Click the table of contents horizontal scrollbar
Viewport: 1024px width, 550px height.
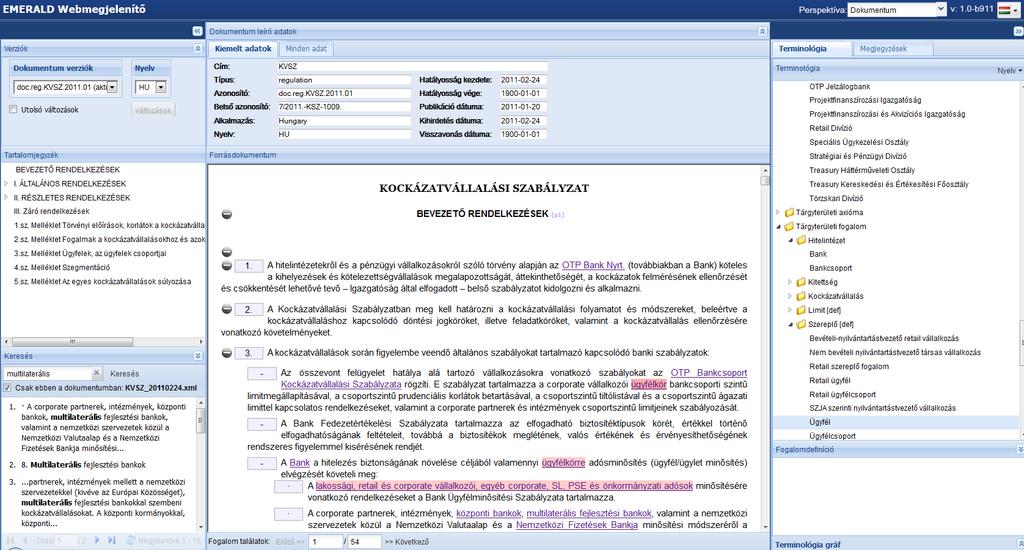72,341
